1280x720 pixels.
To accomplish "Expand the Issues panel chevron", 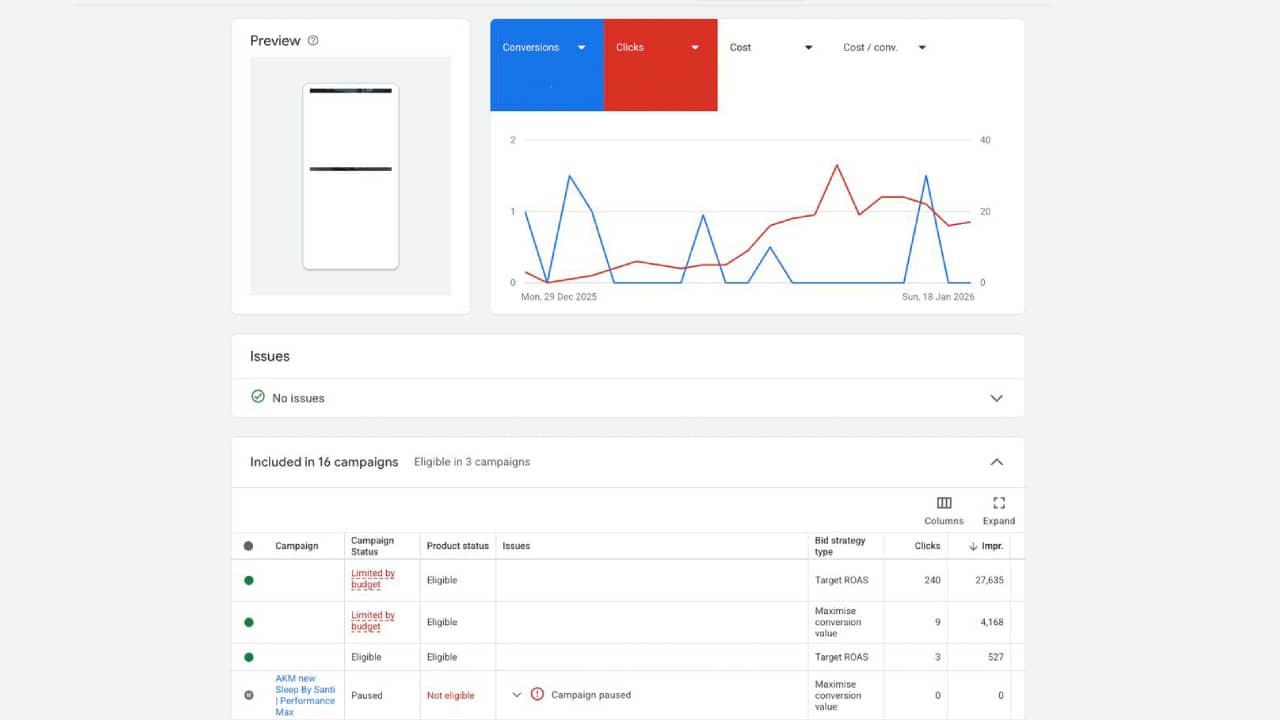I will (x=996, y=398).
